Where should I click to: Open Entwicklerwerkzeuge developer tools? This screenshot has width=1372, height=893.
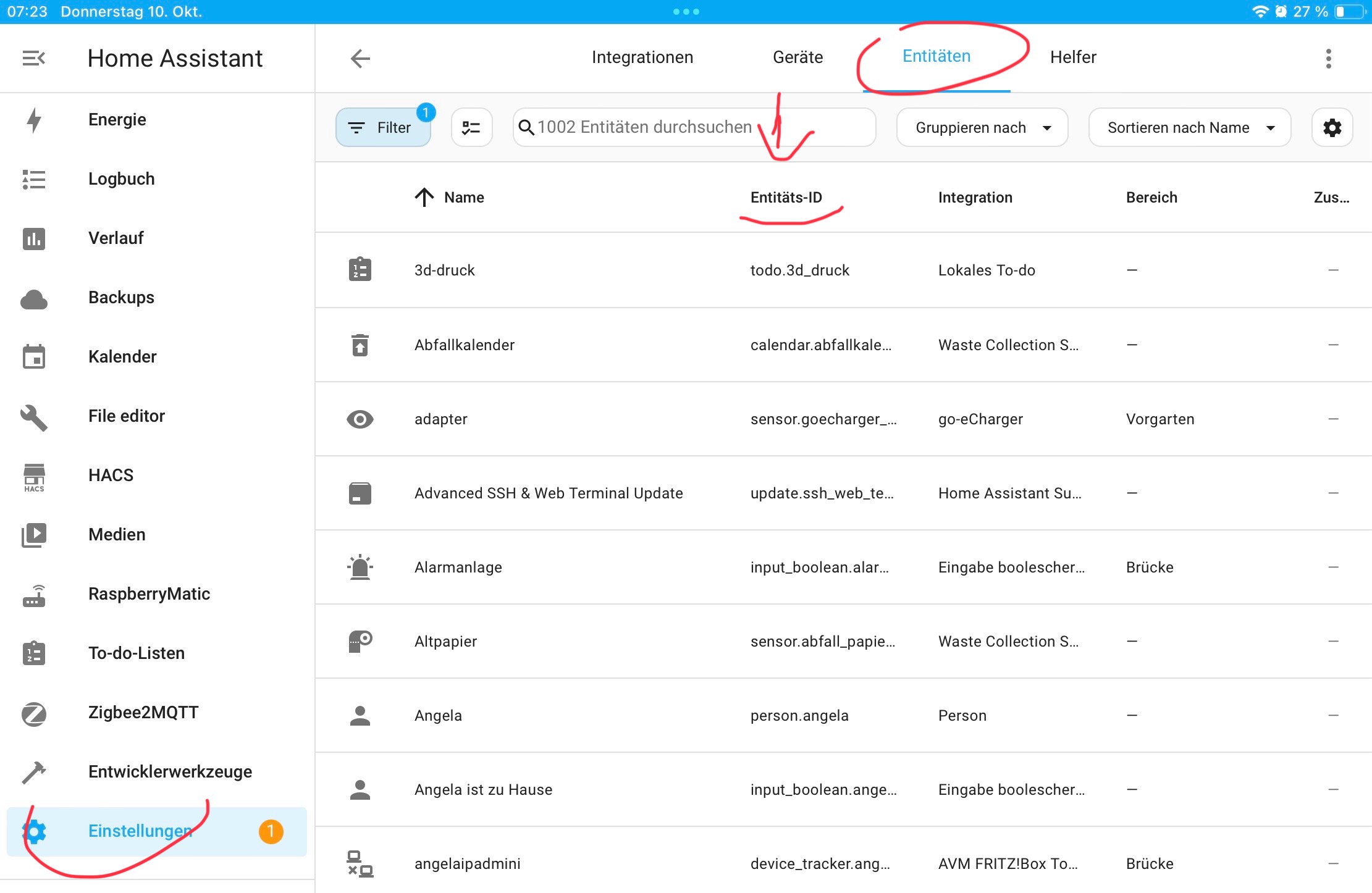point(170,771)
